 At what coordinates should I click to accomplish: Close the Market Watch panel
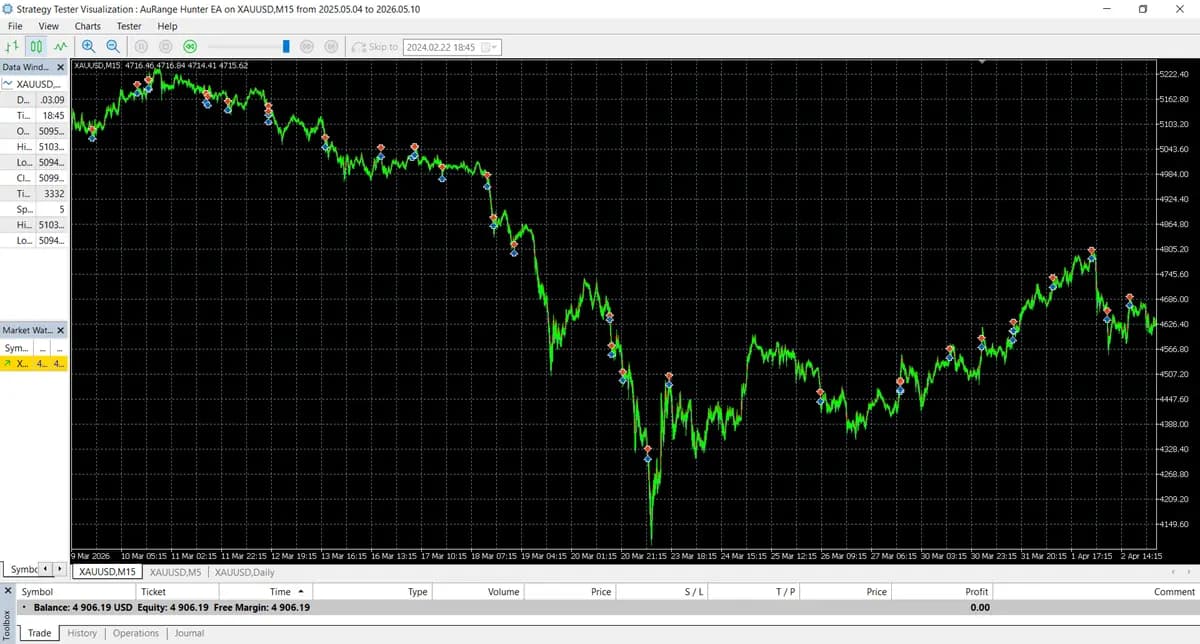pyautogui.click(x=60, y=330)
